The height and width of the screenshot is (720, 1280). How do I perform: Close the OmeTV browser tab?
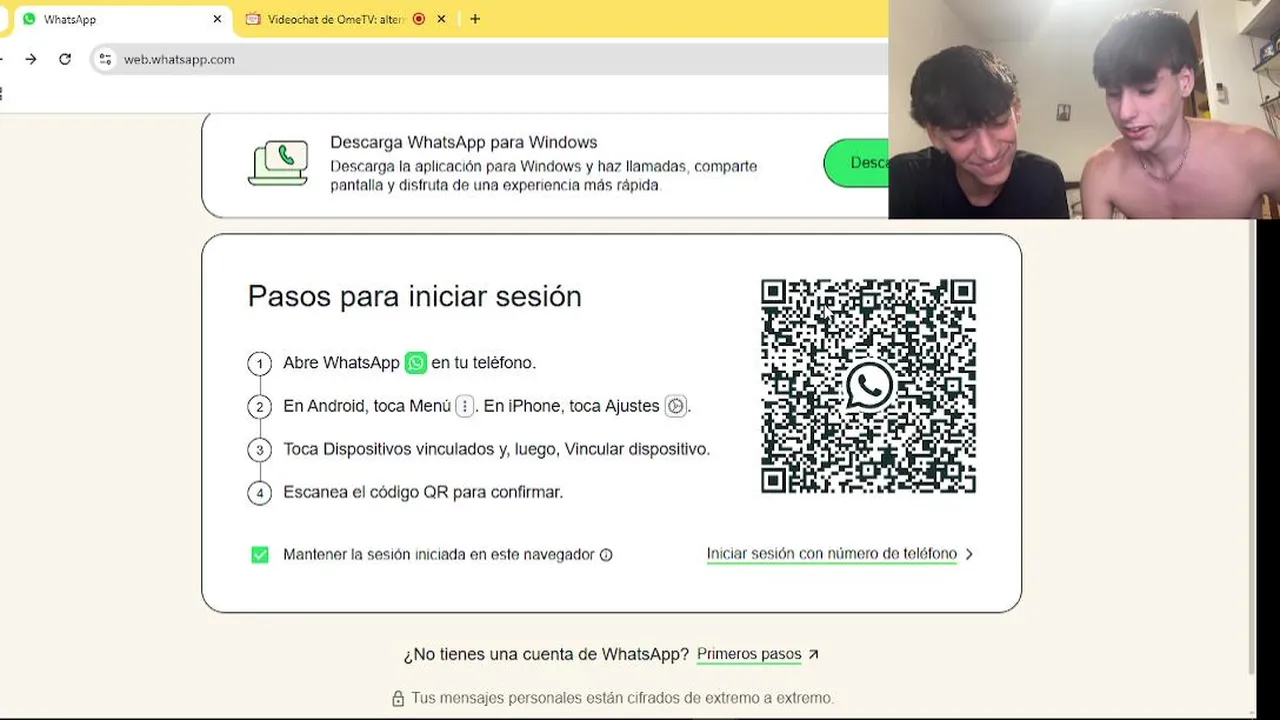click(x=441, y=19)
